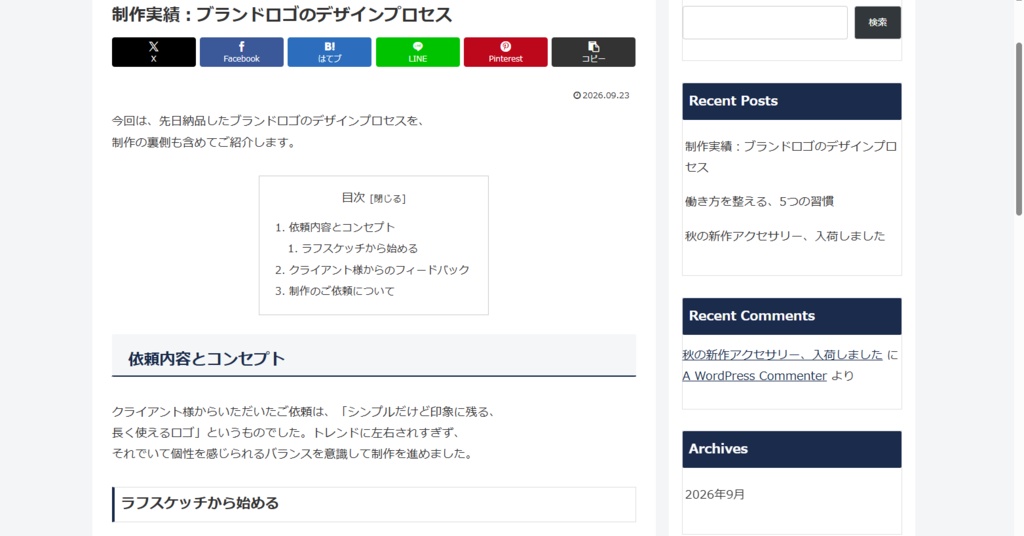Jump to ラフスケッチから始める in the contents
1024x536 pixels.
point(359,248)
